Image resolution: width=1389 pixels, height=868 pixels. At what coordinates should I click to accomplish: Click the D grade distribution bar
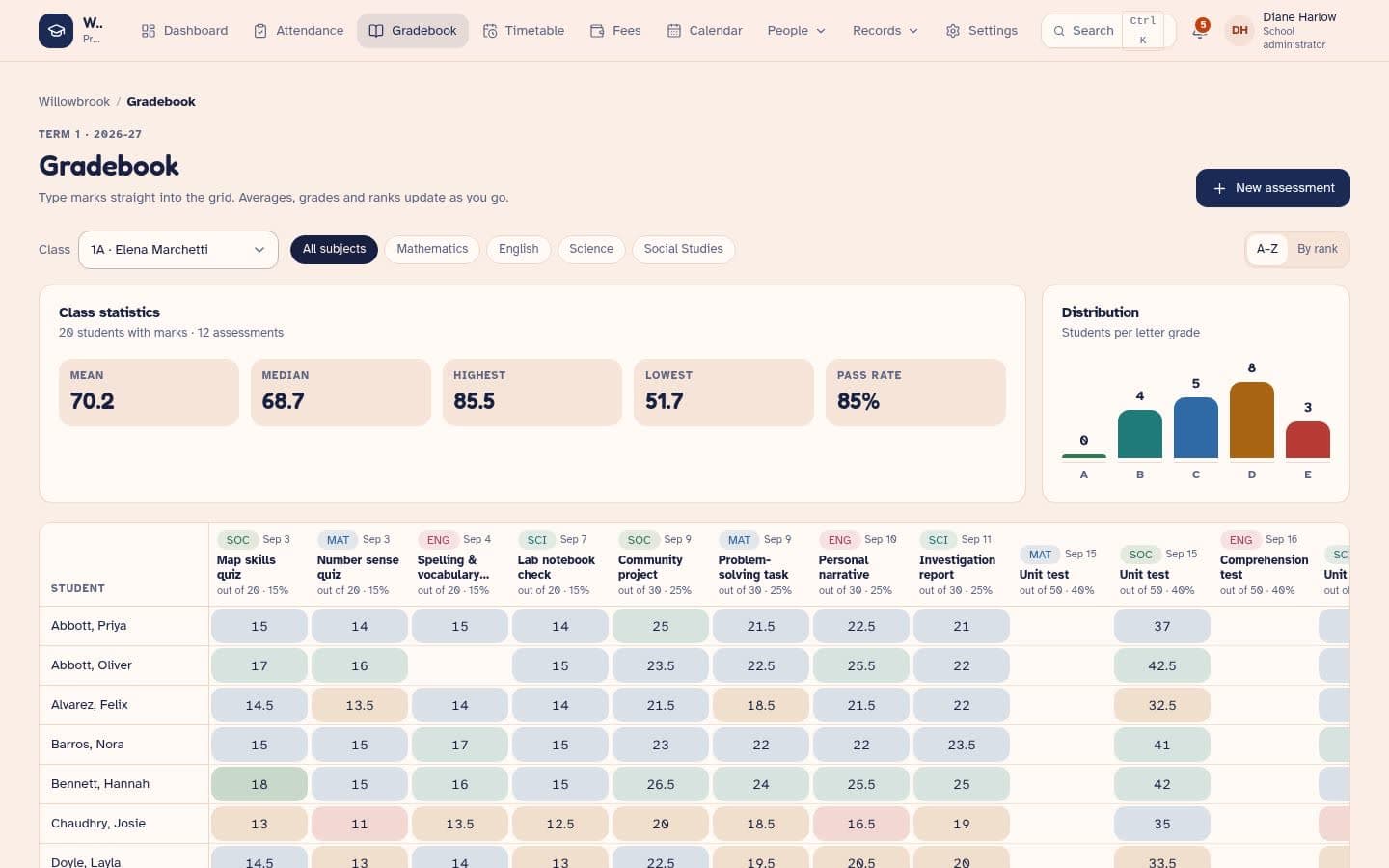(1252, 420)
